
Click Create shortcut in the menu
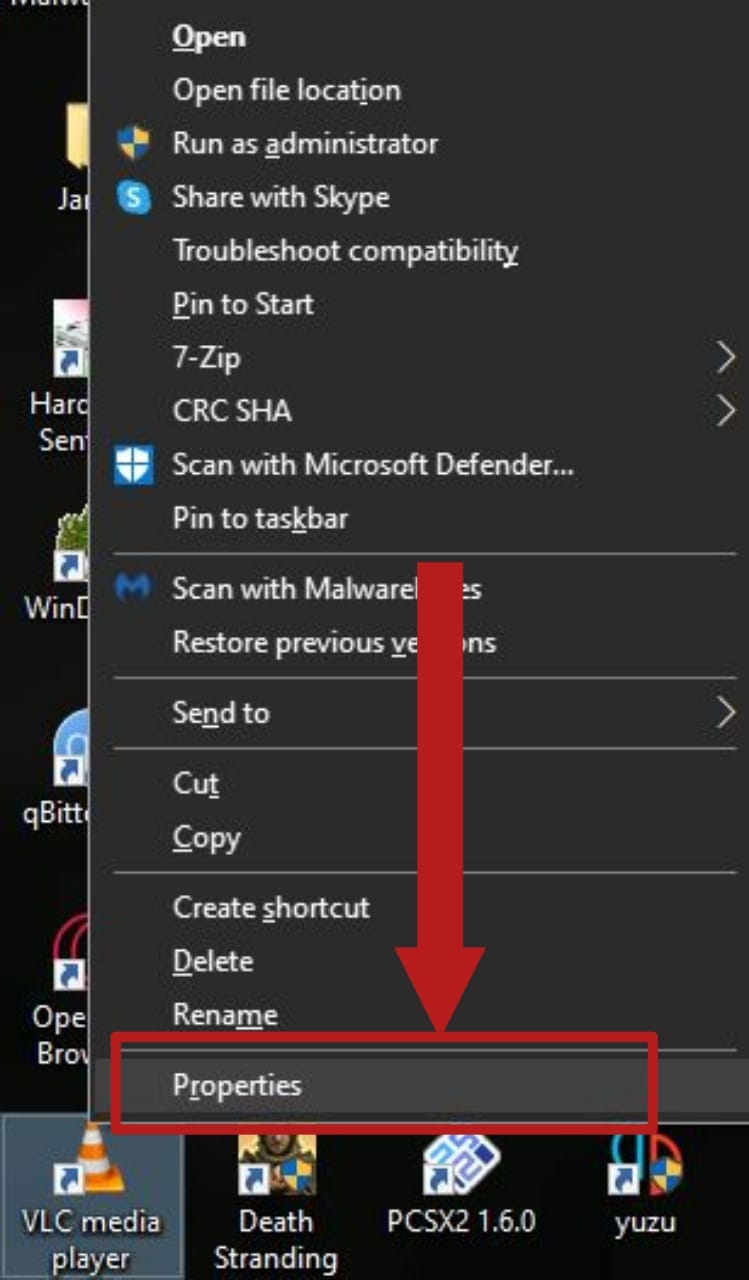point(271,907)
